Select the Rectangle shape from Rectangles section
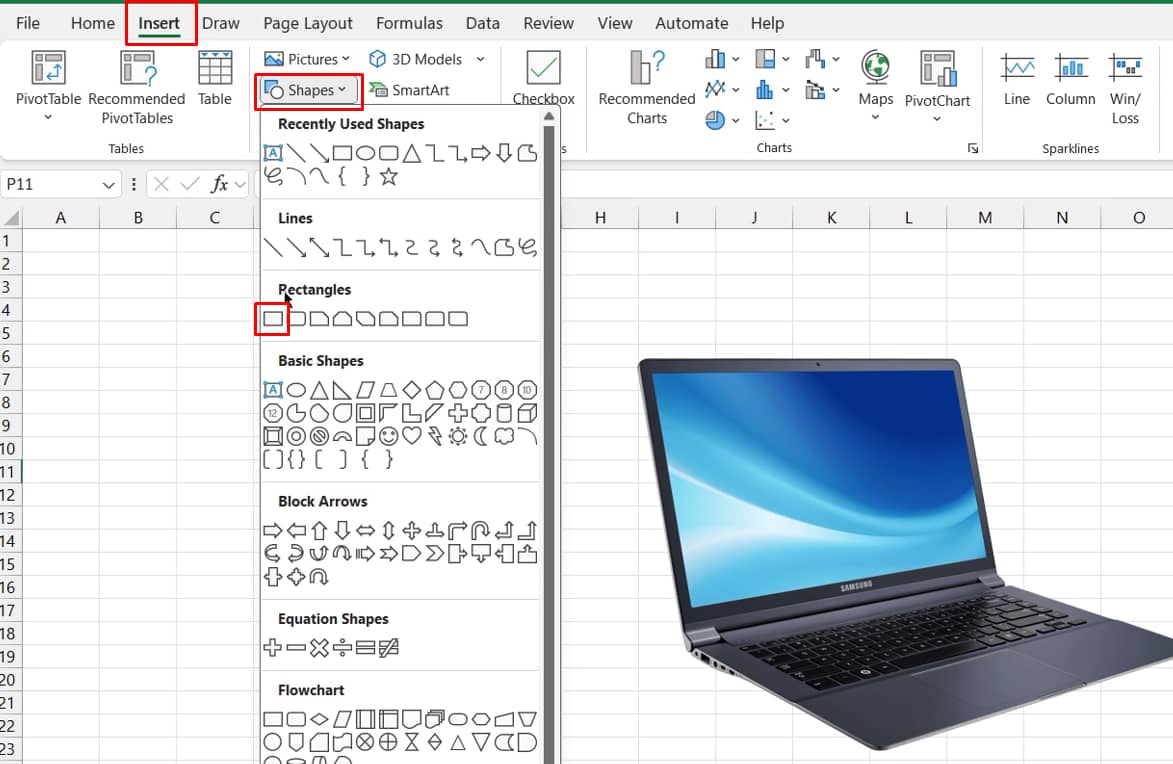 point(272,318)
